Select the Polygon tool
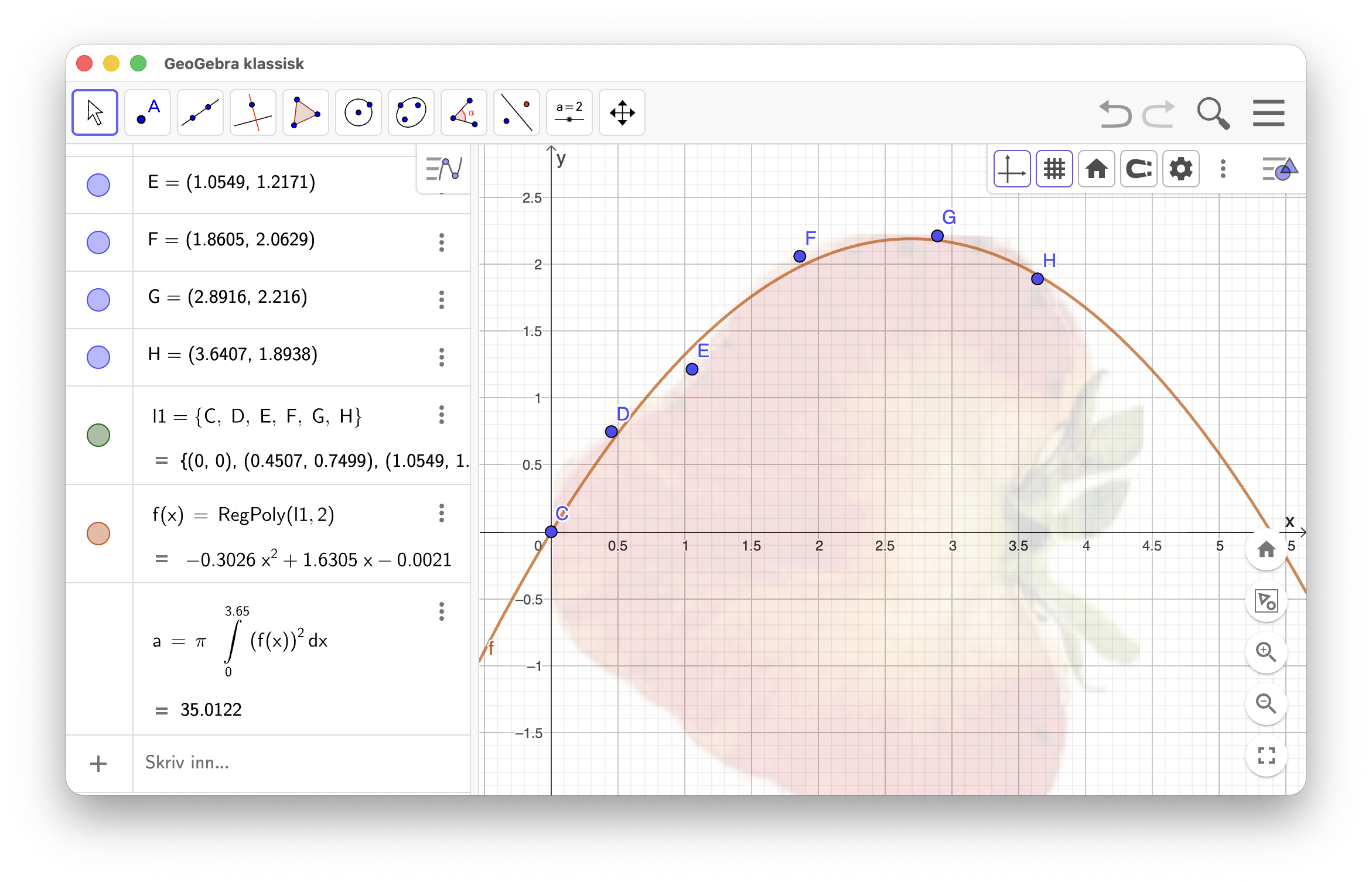1372x882 pixels. click(x=305, y=112)
